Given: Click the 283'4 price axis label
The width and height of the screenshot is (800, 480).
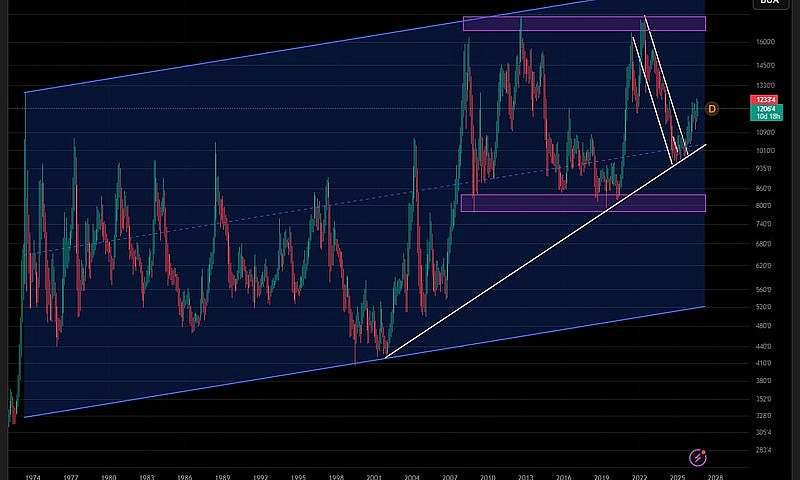Looking at the screenshot, I should point(764,450).
